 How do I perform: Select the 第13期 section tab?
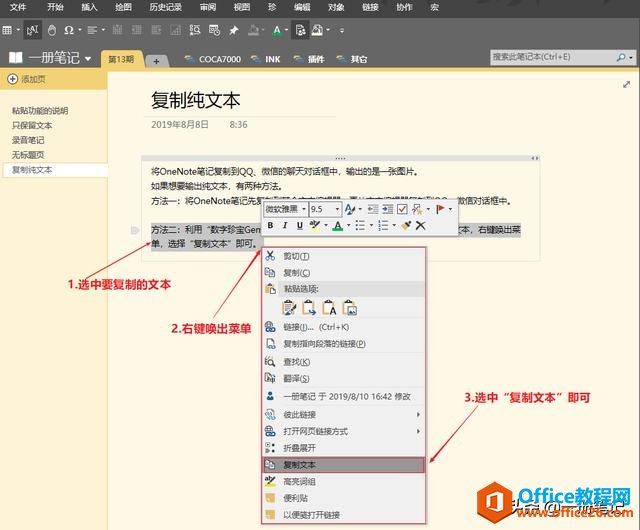(x=122, y=59)
